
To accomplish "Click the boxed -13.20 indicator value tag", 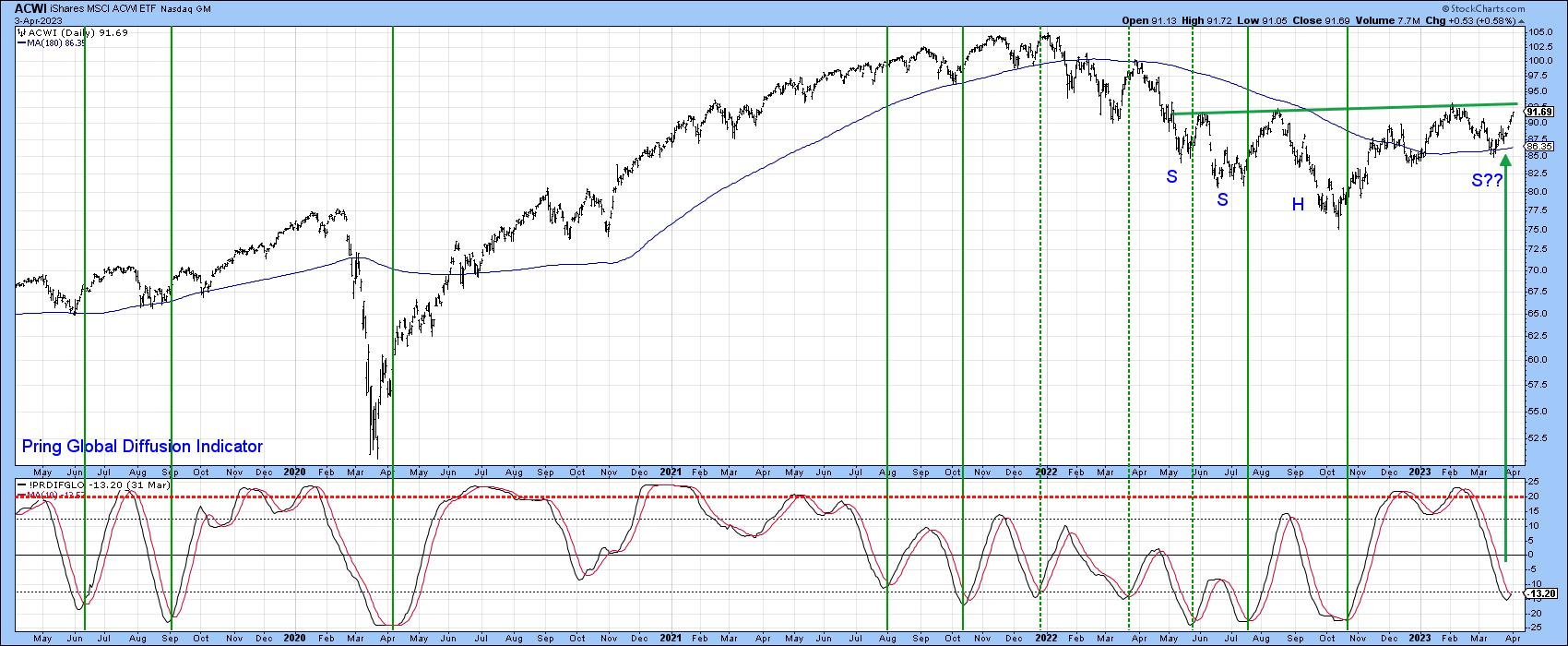I will click(1539, 595).
